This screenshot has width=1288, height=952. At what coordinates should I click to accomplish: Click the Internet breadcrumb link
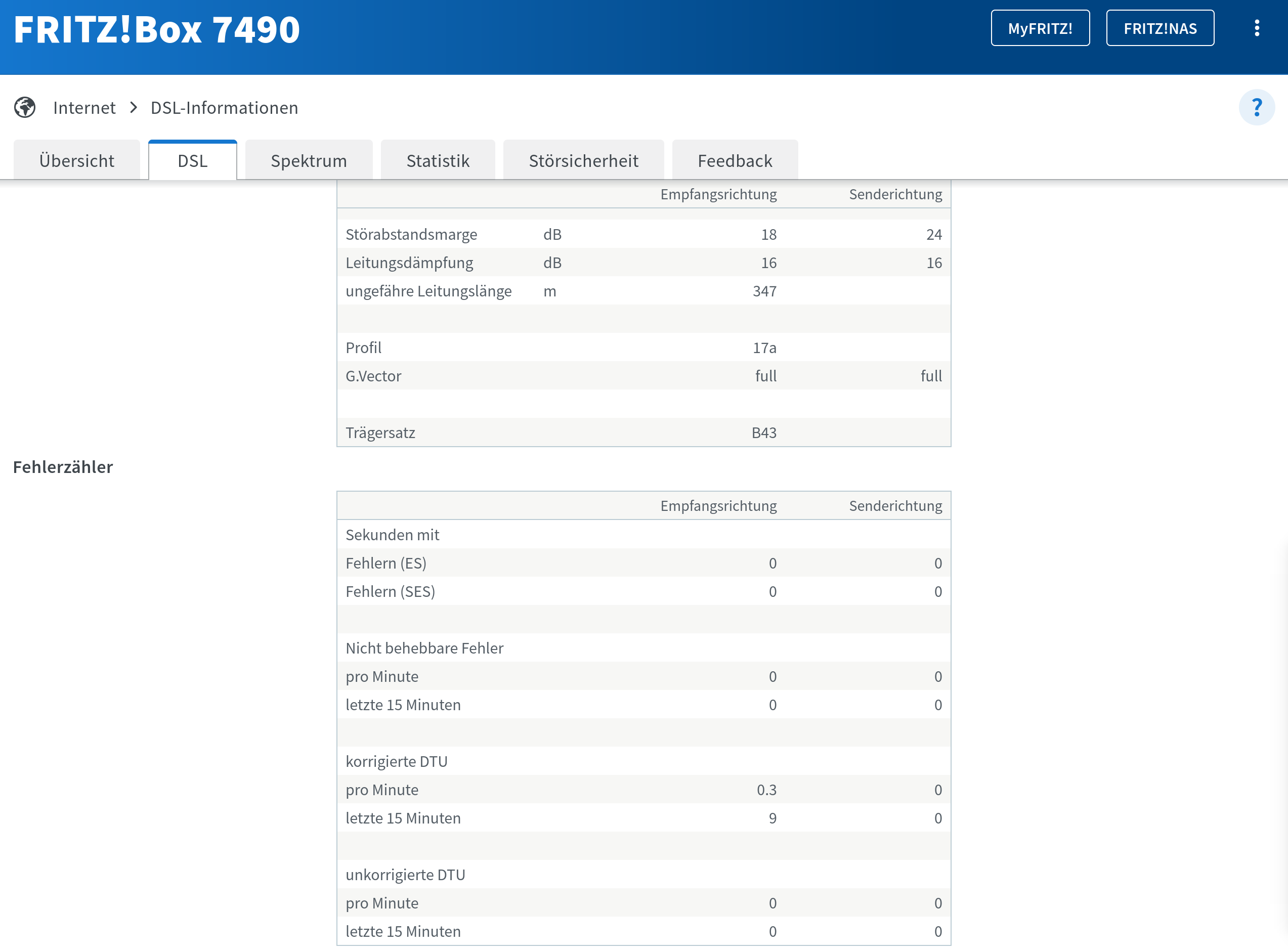click(84, 108)
